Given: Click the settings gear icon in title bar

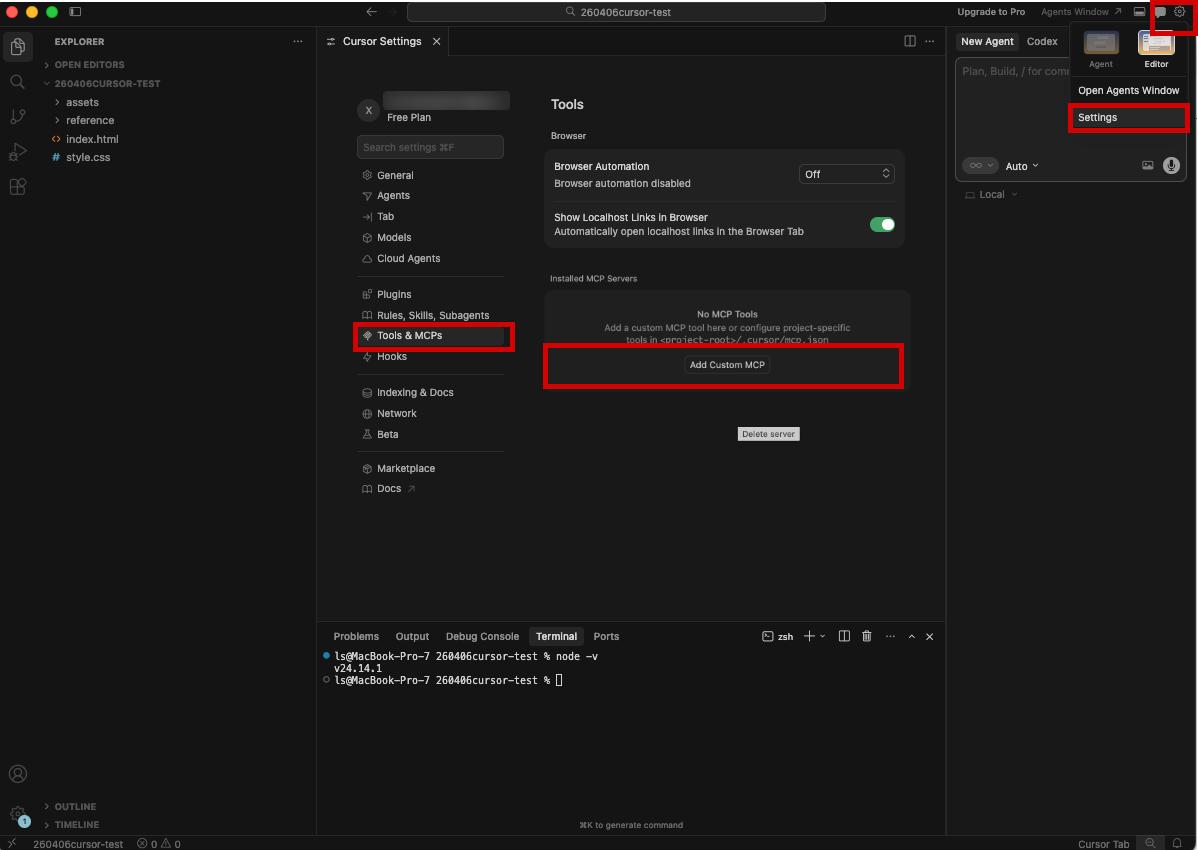Looking at the screenshot, I should click(1180, 11).
